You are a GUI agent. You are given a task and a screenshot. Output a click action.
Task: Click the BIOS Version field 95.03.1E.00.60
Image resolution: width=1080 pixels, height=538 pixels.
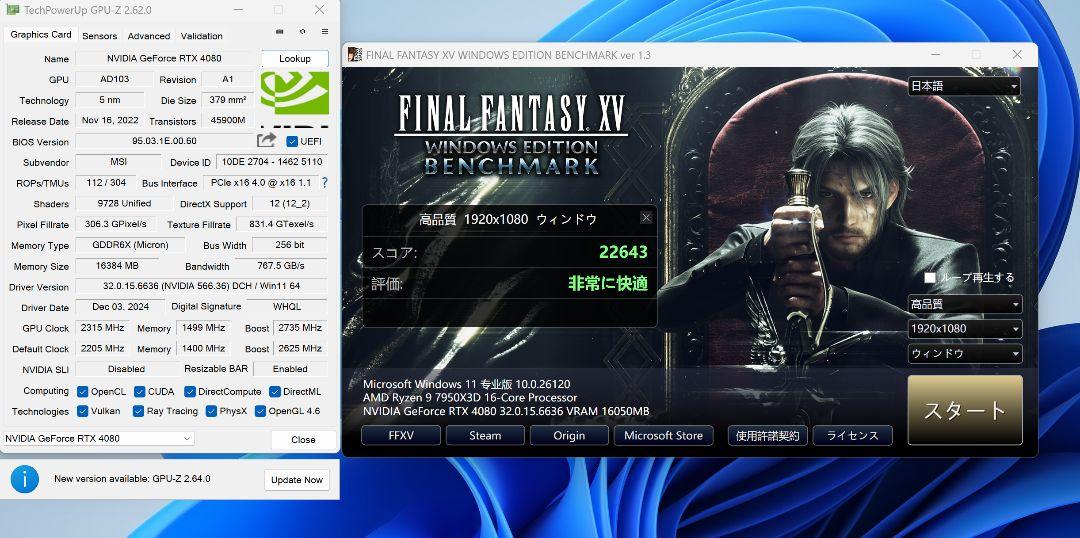[165, 141]
